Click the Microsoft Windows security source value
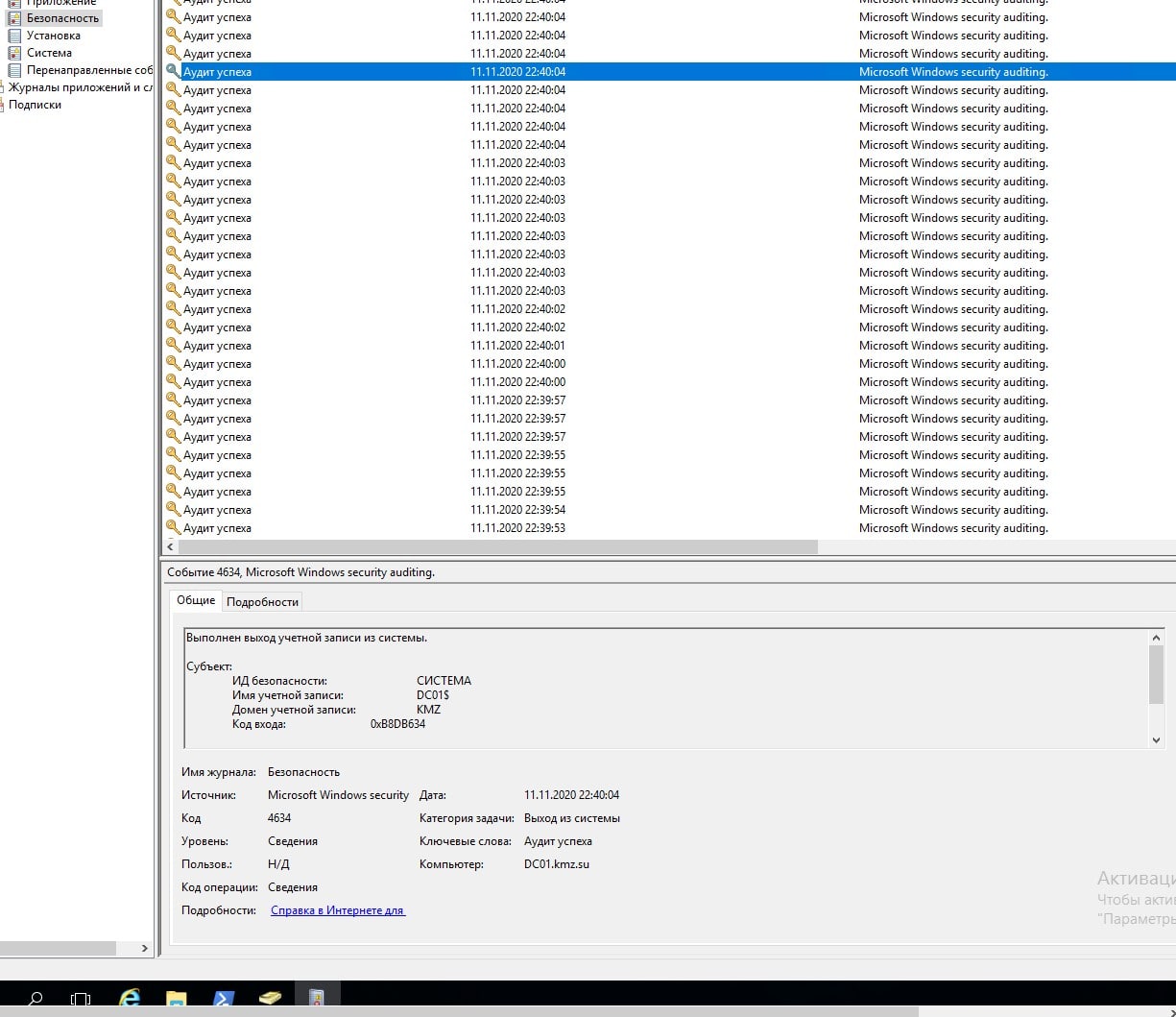This screenshot has width=1176, height=1017. point(338,795)
